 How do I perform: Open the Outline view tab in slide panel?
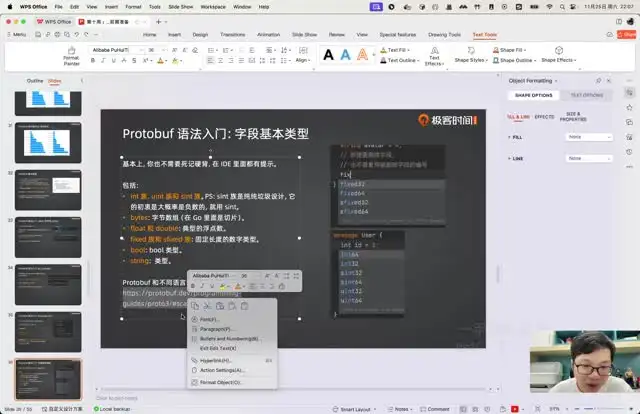(35, 80)
